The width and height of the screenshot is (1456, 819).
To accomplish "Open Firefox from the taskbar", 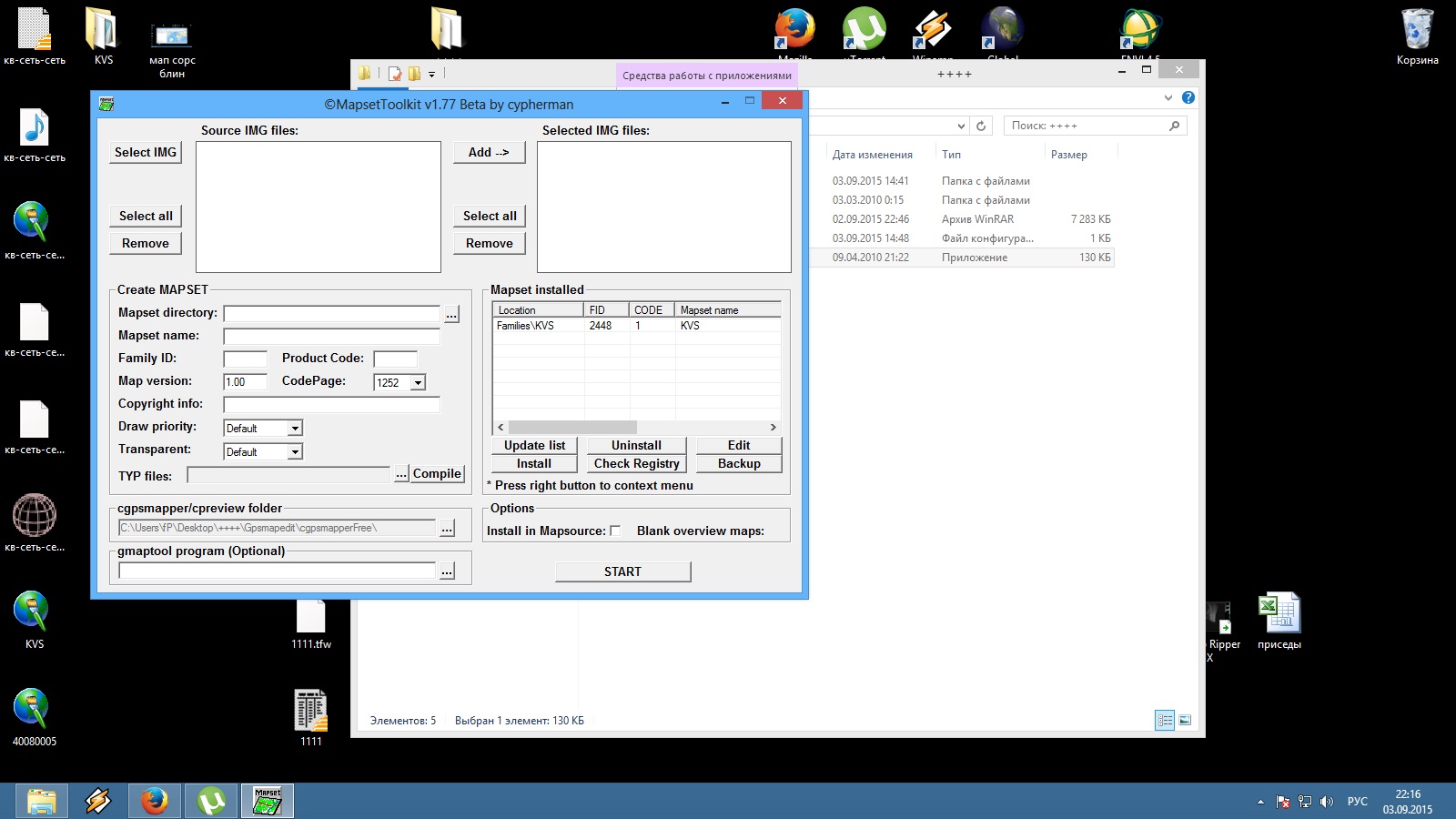I will [x=155, y=801].
